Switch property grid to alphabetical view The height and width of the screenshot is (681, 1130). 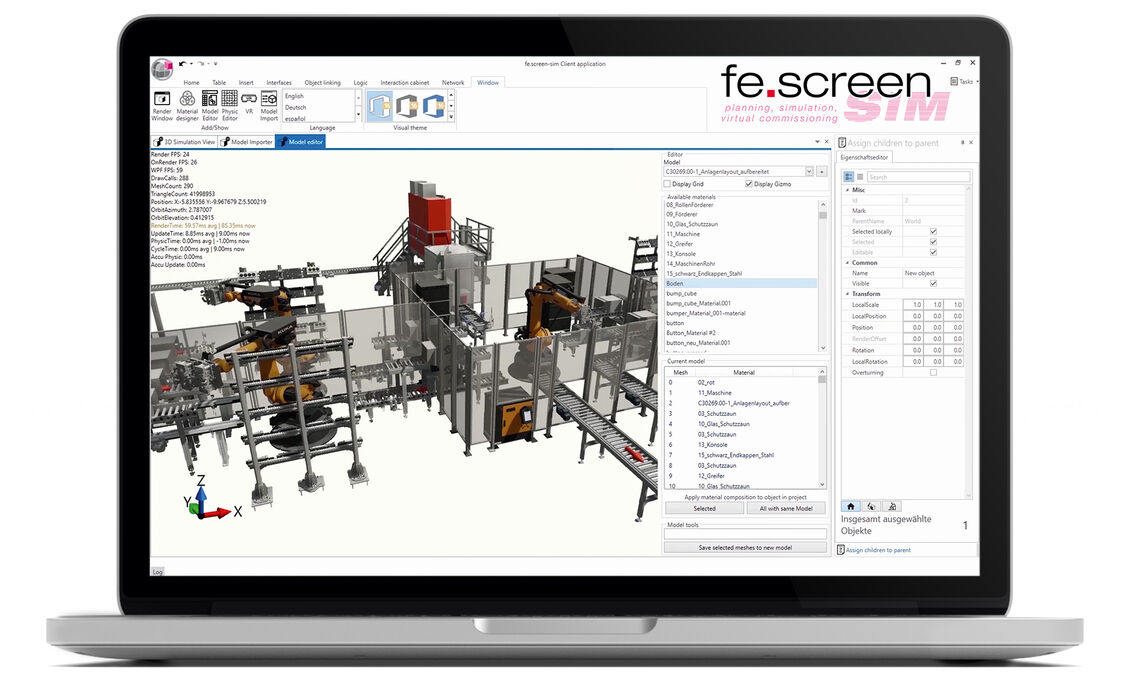(860, 177)
